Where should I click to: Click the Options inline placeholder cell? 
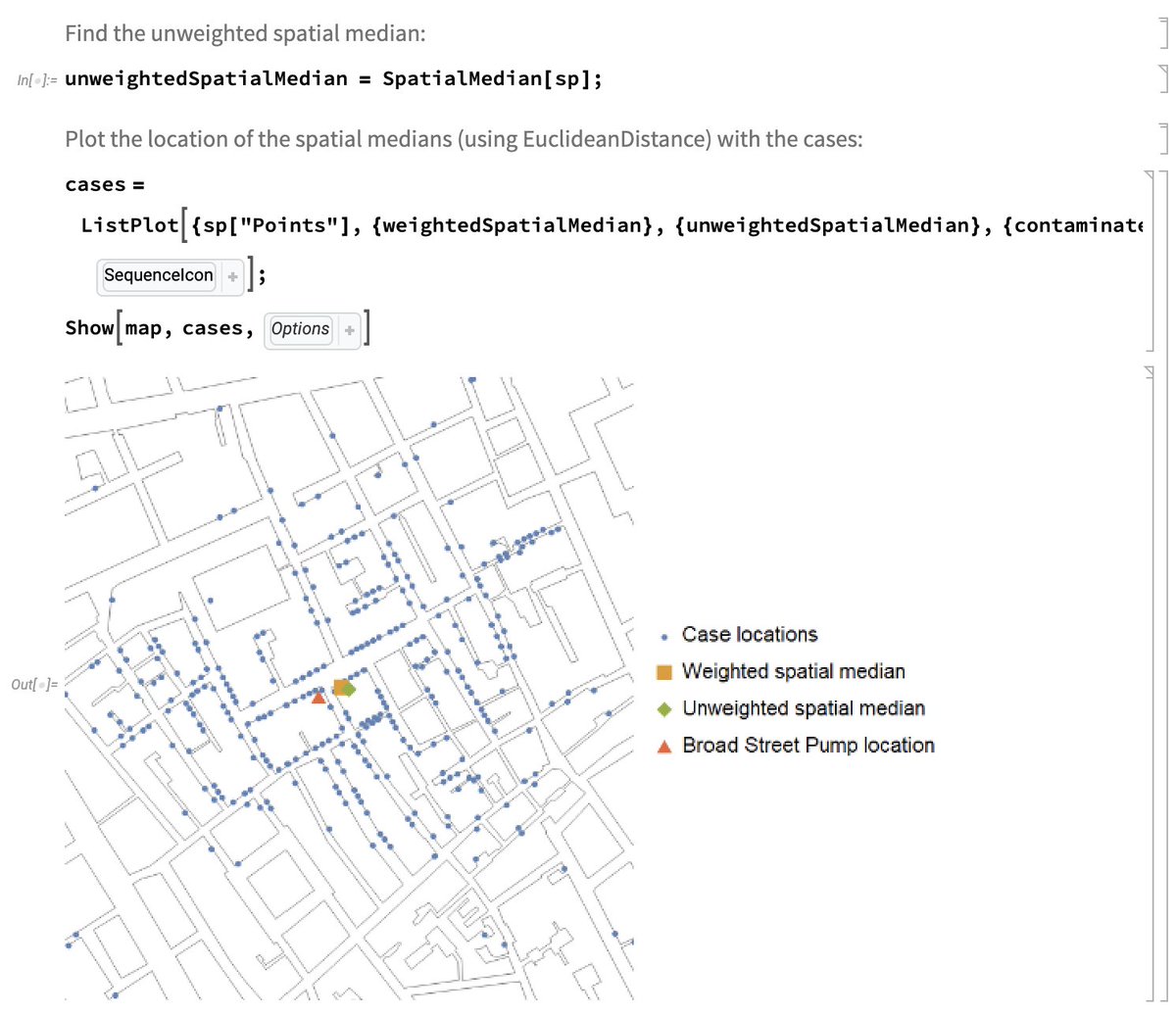(300, 328)
